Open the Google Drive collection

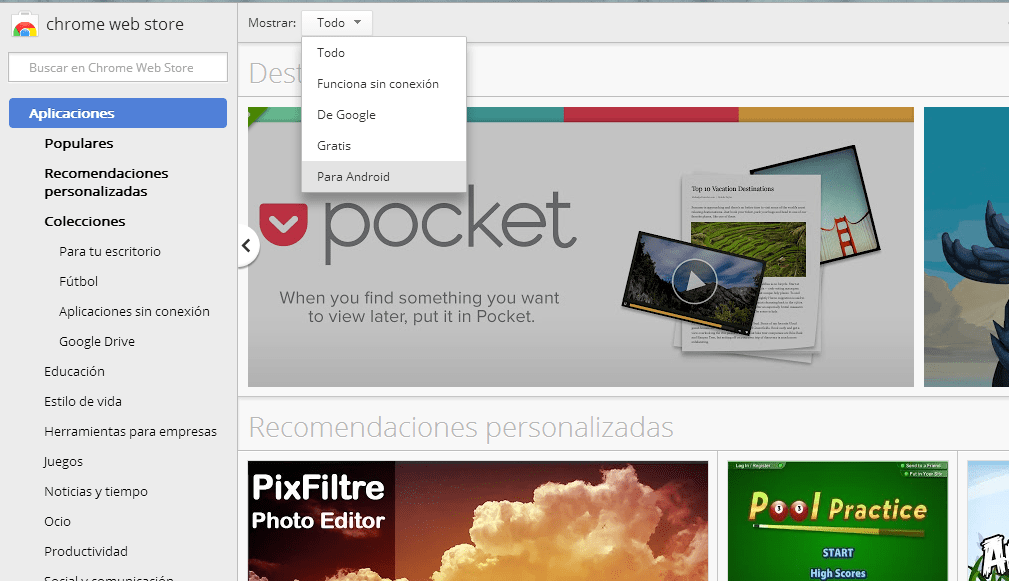pos(97,342)
